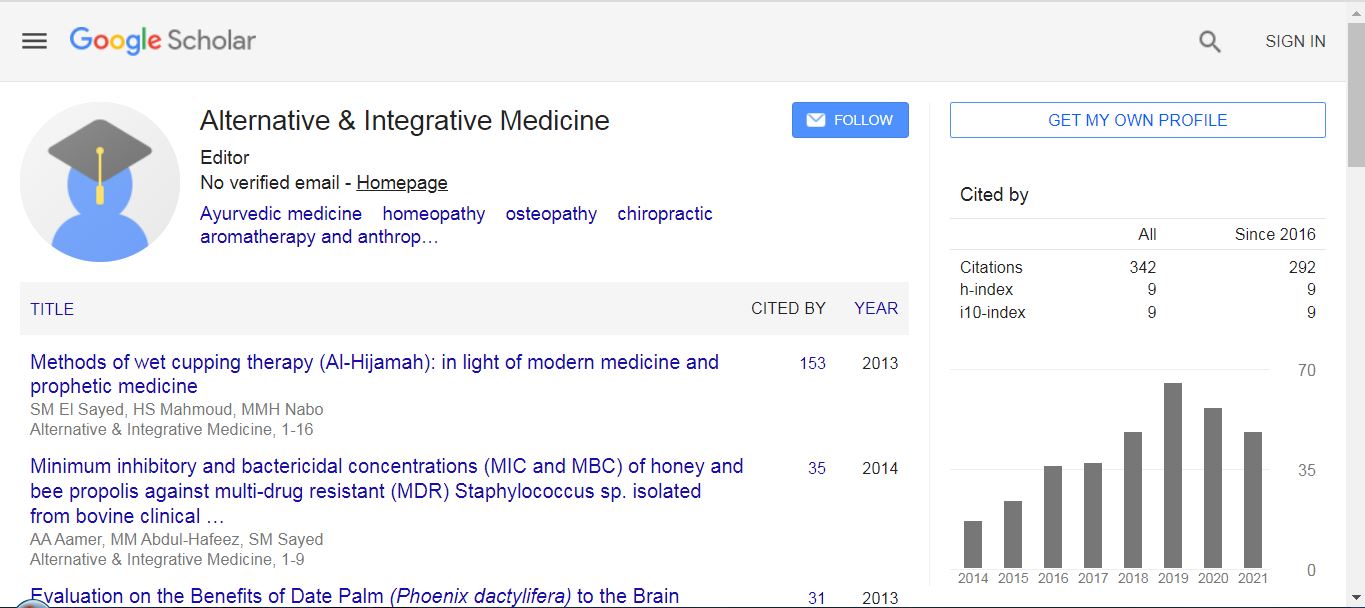
Task: Click the search magnifier icon
Action: (x=1210, y=42)
